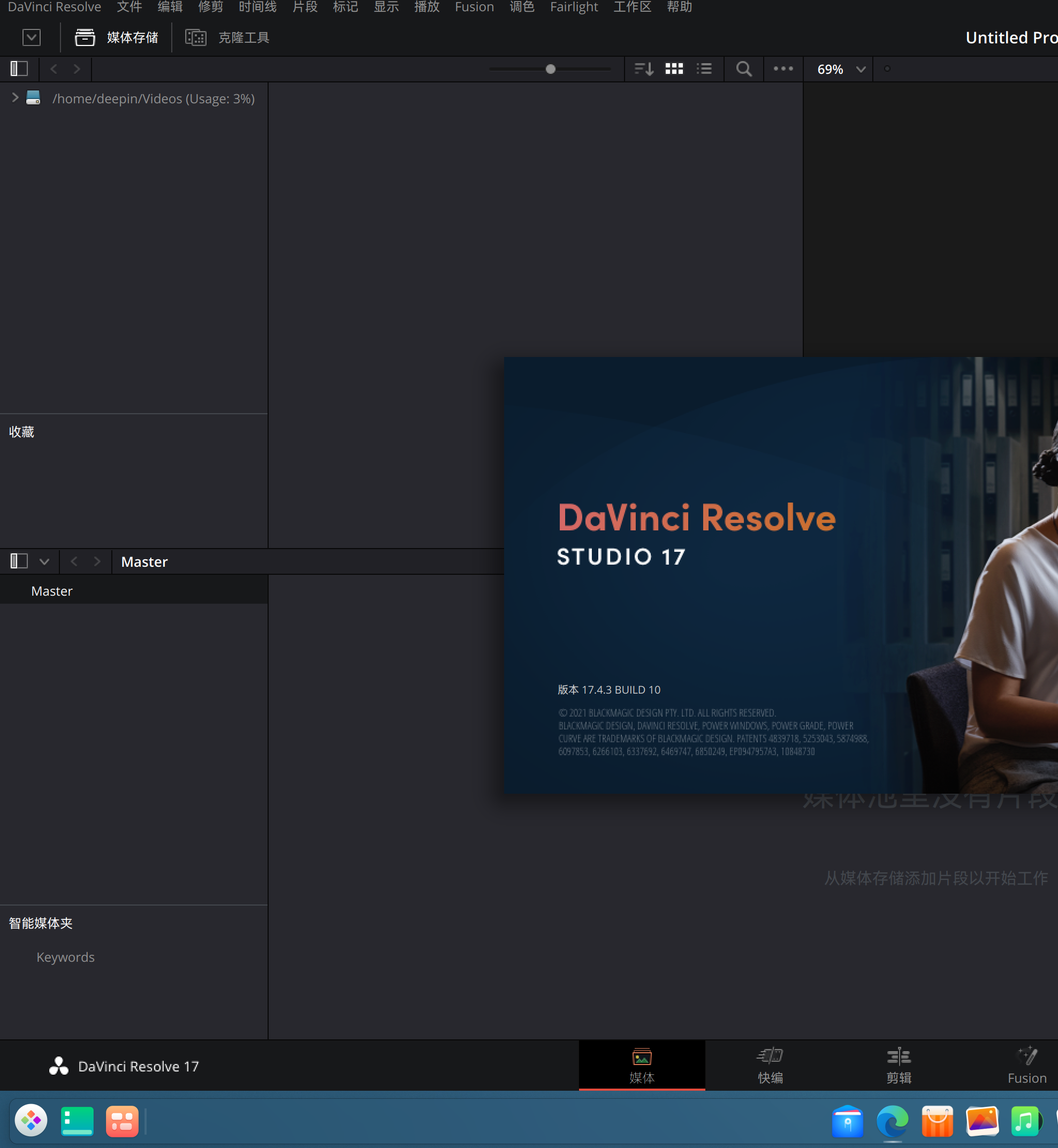The width and height of the screenshot is (1058, 1148).
Task: Switch to the 快编 (Cut) page tab
Action: (770, 1066)
